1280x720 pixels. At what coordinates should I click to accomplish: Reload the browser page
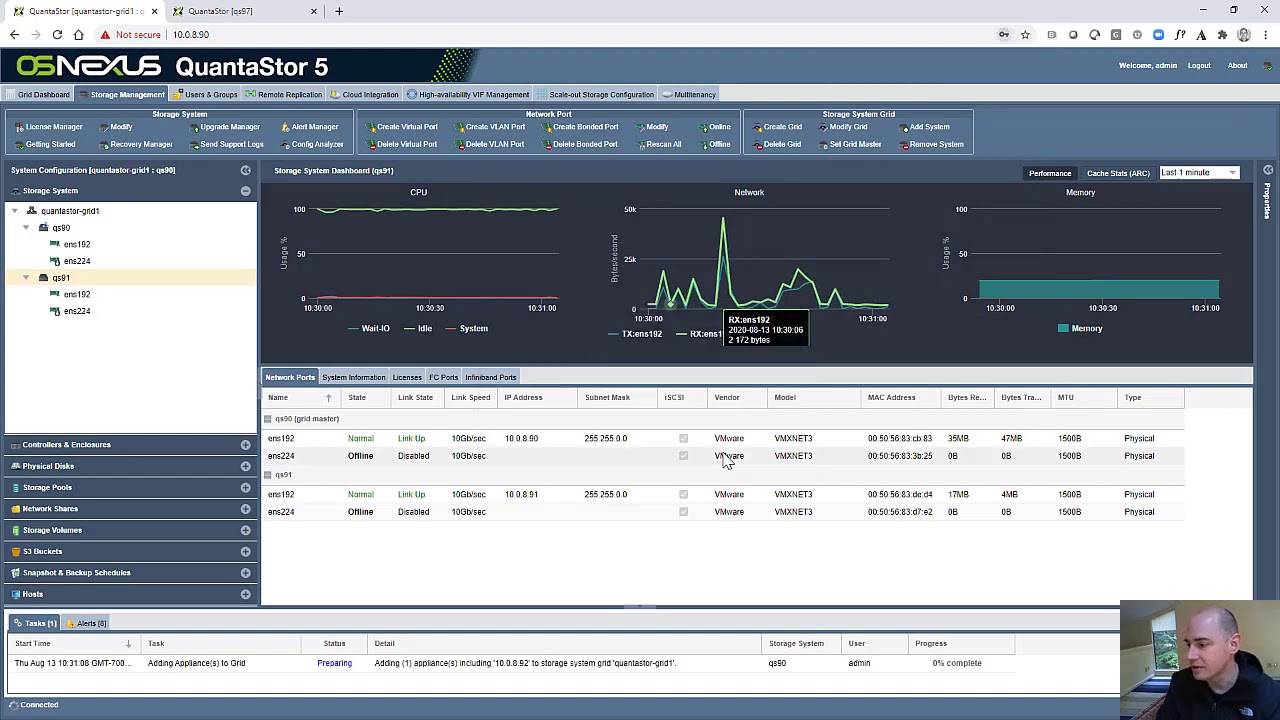click(57, 35)
